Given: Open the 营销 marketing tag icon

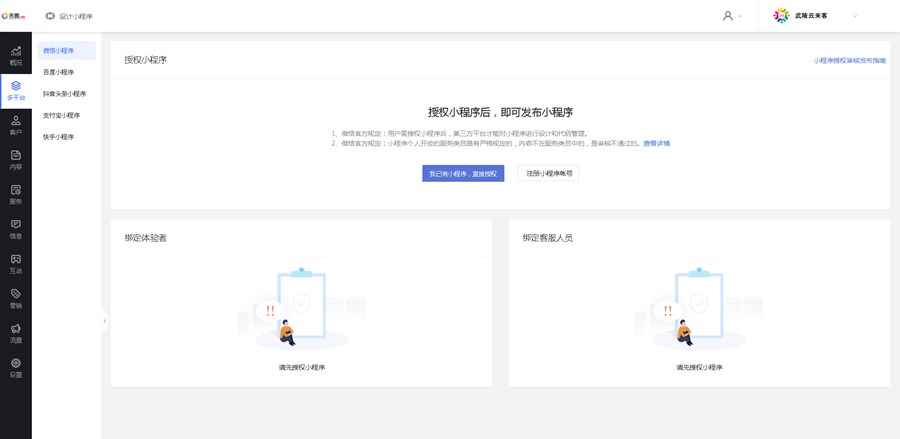Looking at the screenshot, I should click(16, 299).
